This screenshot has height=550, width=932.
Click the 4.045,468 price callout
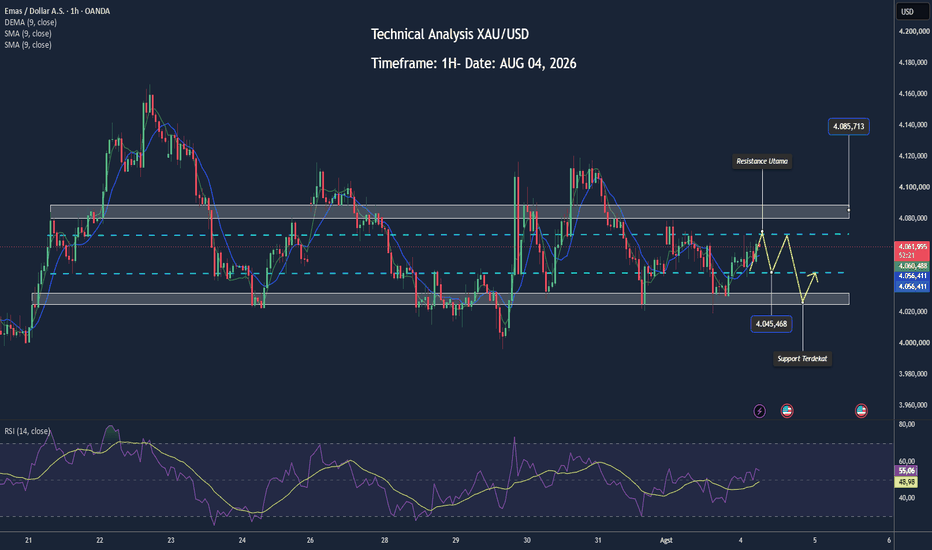point(771,324)
